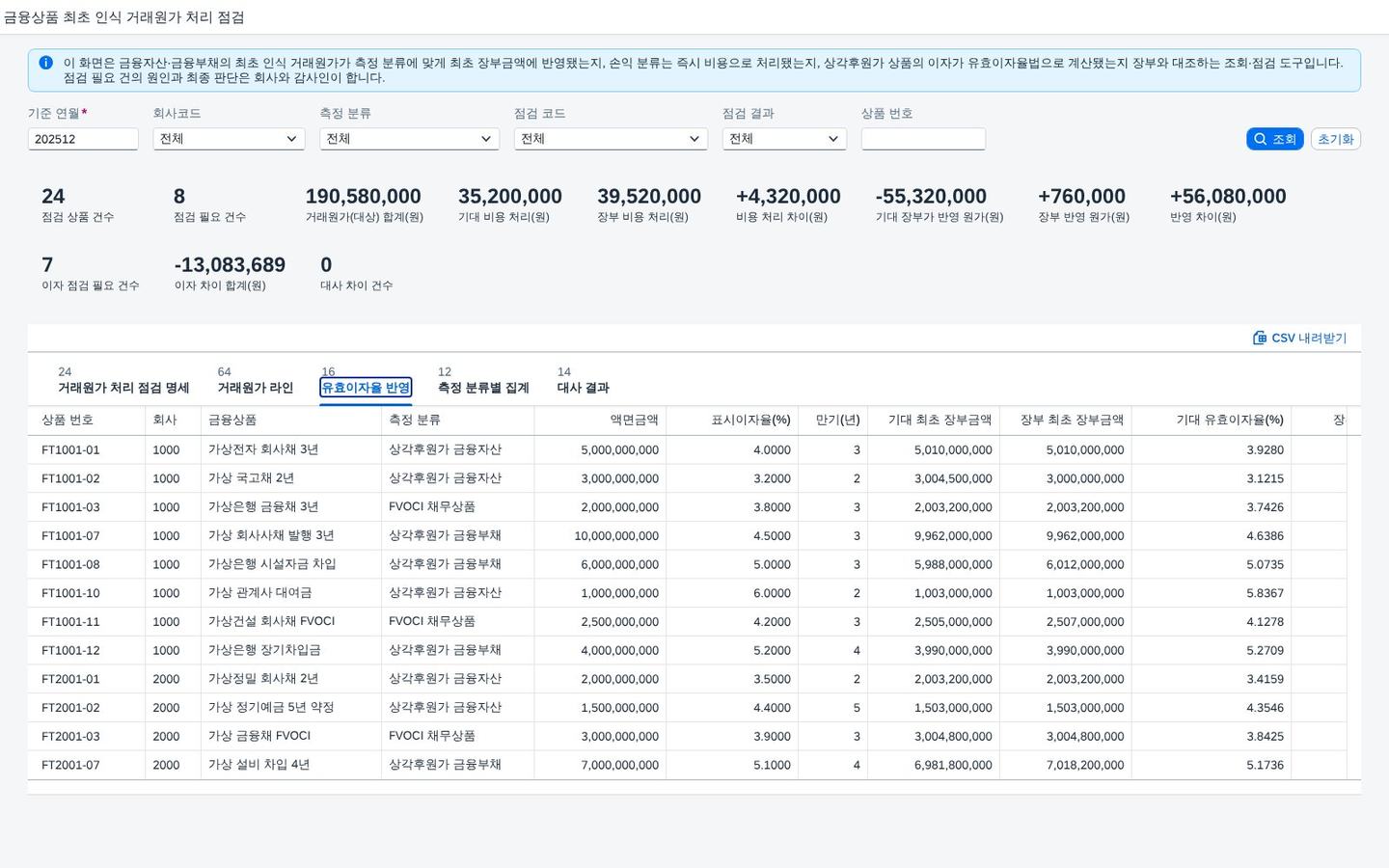Click the blue info icon in banner
The height and width of the screenshot is (868, 1389).
[x=45, y=63]
